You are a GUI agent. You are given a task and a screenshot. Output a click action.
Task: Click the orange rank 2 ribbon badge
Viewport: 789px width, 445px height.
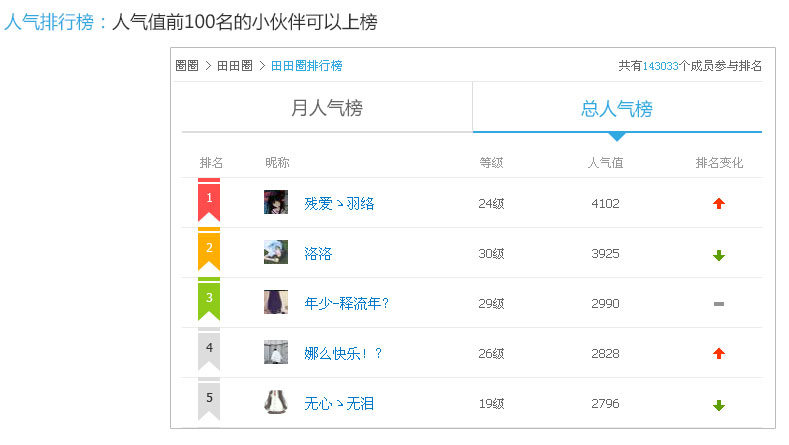[209, 250]
